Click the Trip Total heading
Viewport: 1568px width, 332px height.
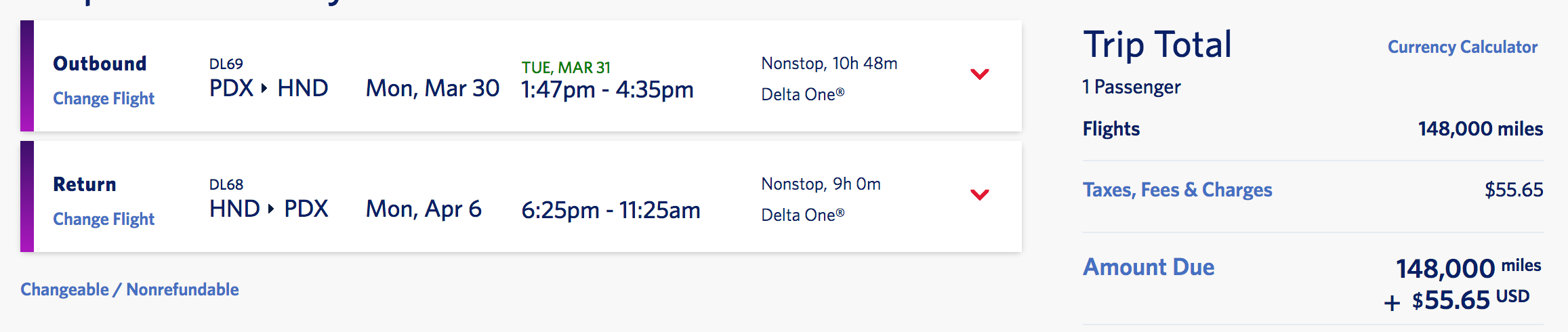[x=1157, y=45]
